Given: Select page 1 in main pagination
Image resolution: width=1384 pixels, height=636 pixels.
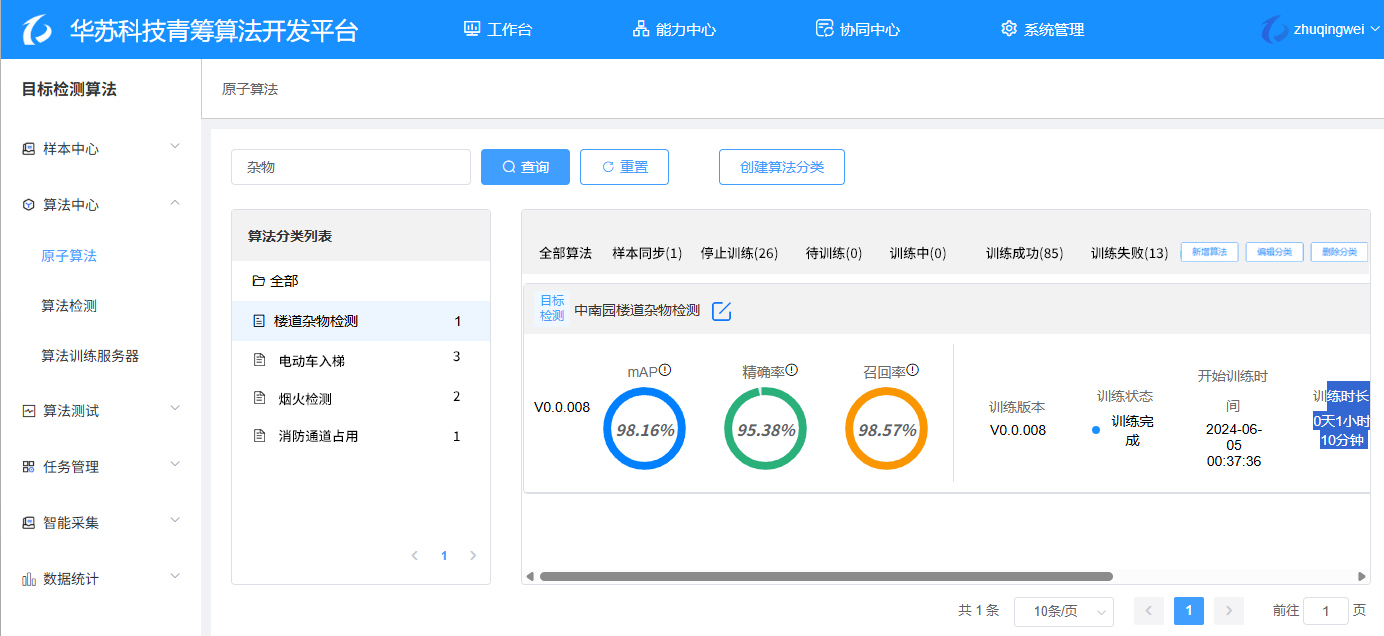Looking at the screenshot, I should [x=1189, y=611].
